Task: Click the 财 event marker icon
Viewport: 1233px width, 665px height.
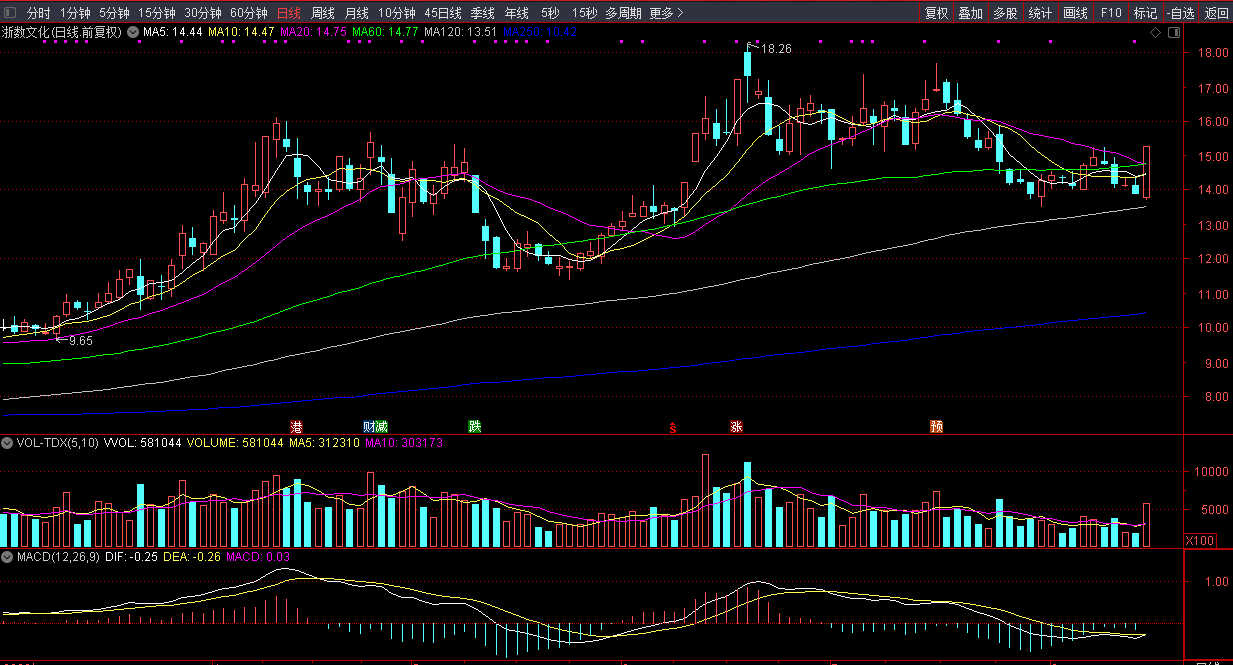Action: [369, 427]
